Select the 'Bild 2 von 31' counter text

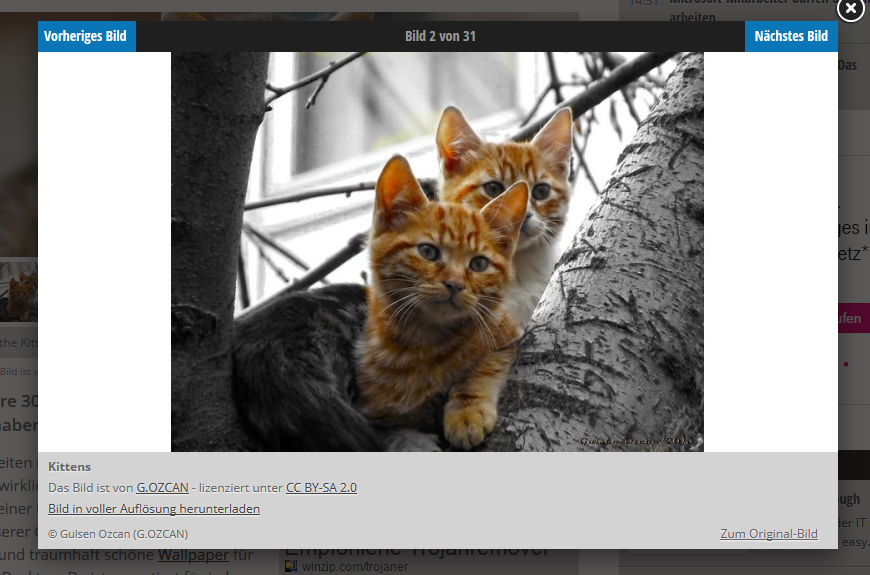(440, 36)
